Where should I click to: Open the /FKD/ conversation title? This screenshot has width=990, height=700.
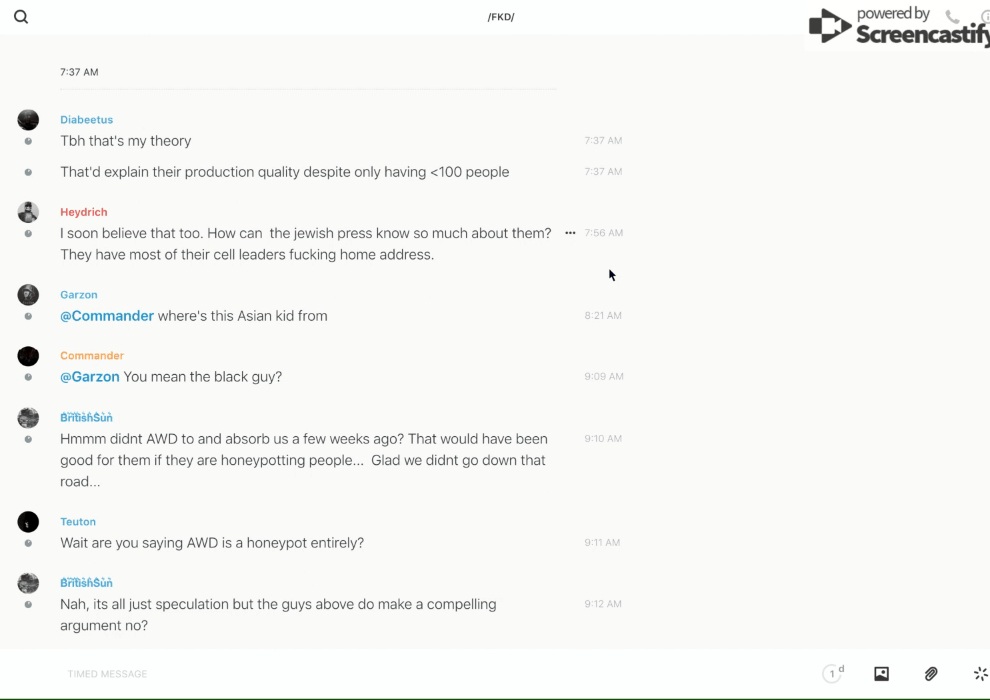click(501, 17)
